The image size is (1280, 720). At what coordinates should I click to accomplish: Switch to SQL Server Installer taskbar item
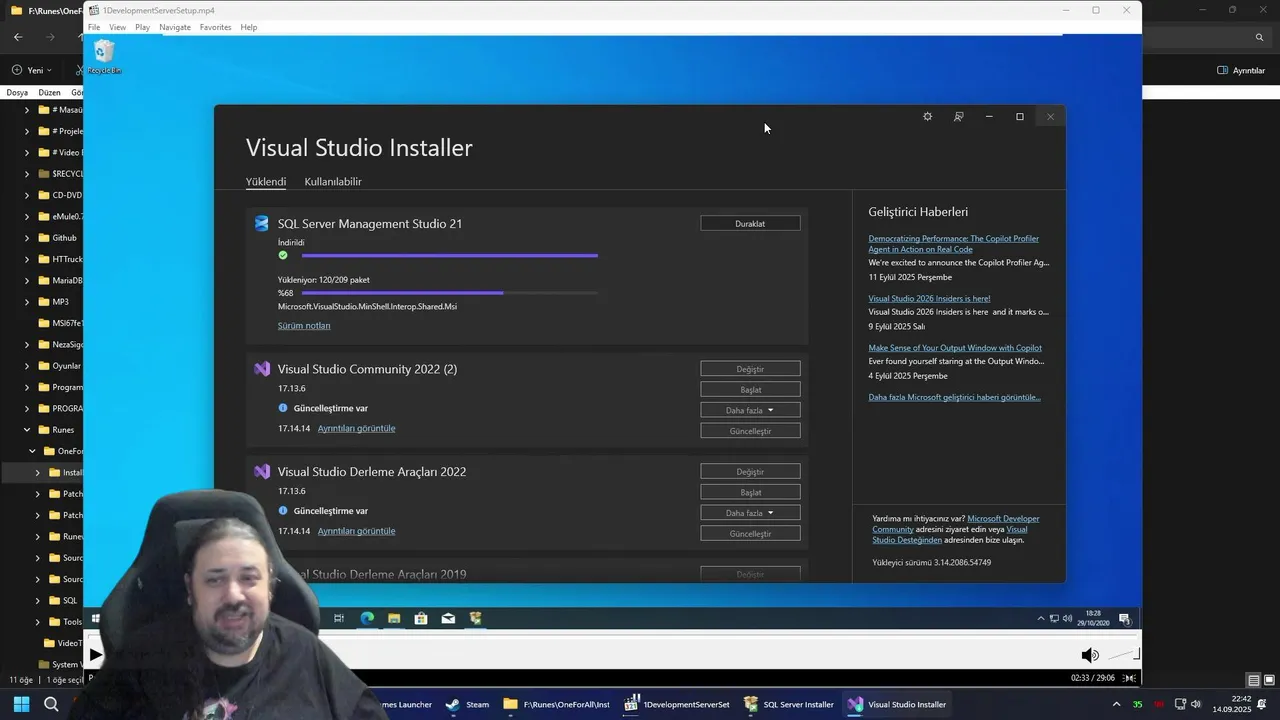pyautogui.click(x=789, y=704)
